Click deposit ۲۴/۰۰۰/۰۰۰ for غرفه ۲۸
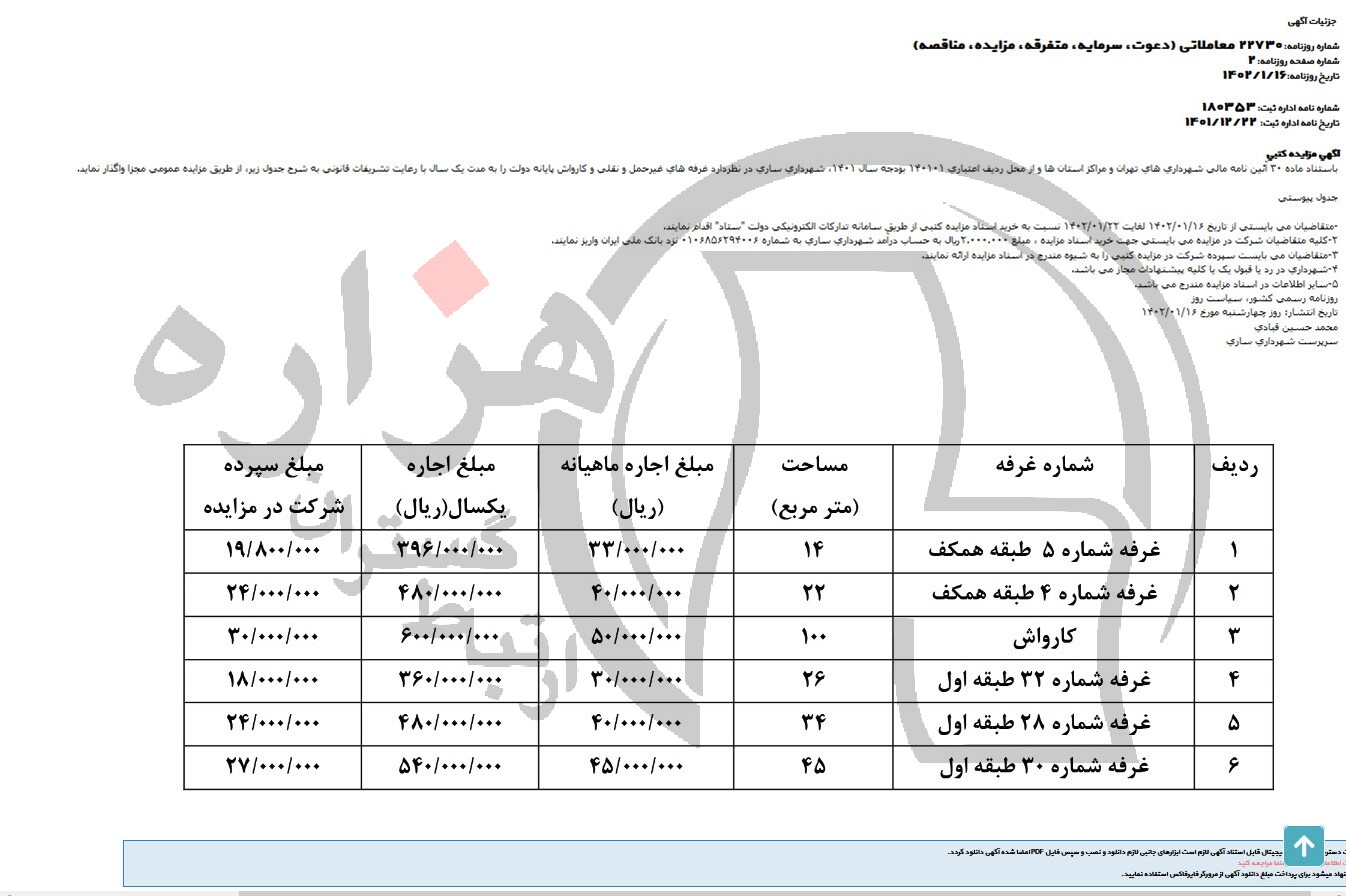Image resolution: width=1346 pixels, height=896 pixels. (273, 723)
